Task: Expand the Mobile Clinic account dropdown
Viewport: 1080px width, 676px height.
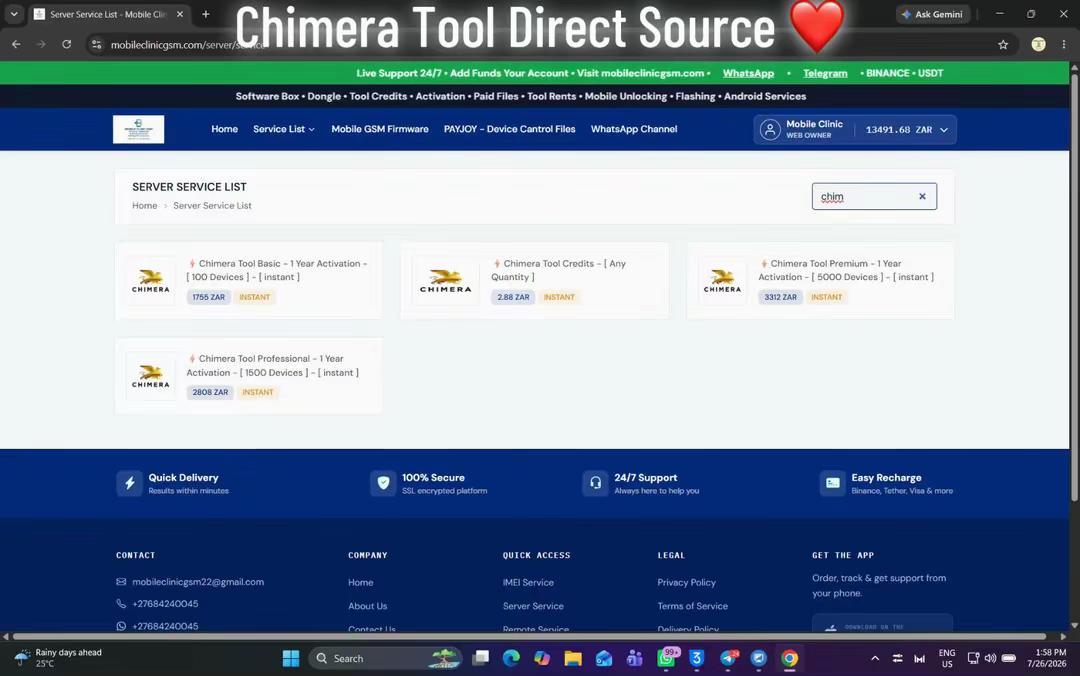Action: pos(855,130)
